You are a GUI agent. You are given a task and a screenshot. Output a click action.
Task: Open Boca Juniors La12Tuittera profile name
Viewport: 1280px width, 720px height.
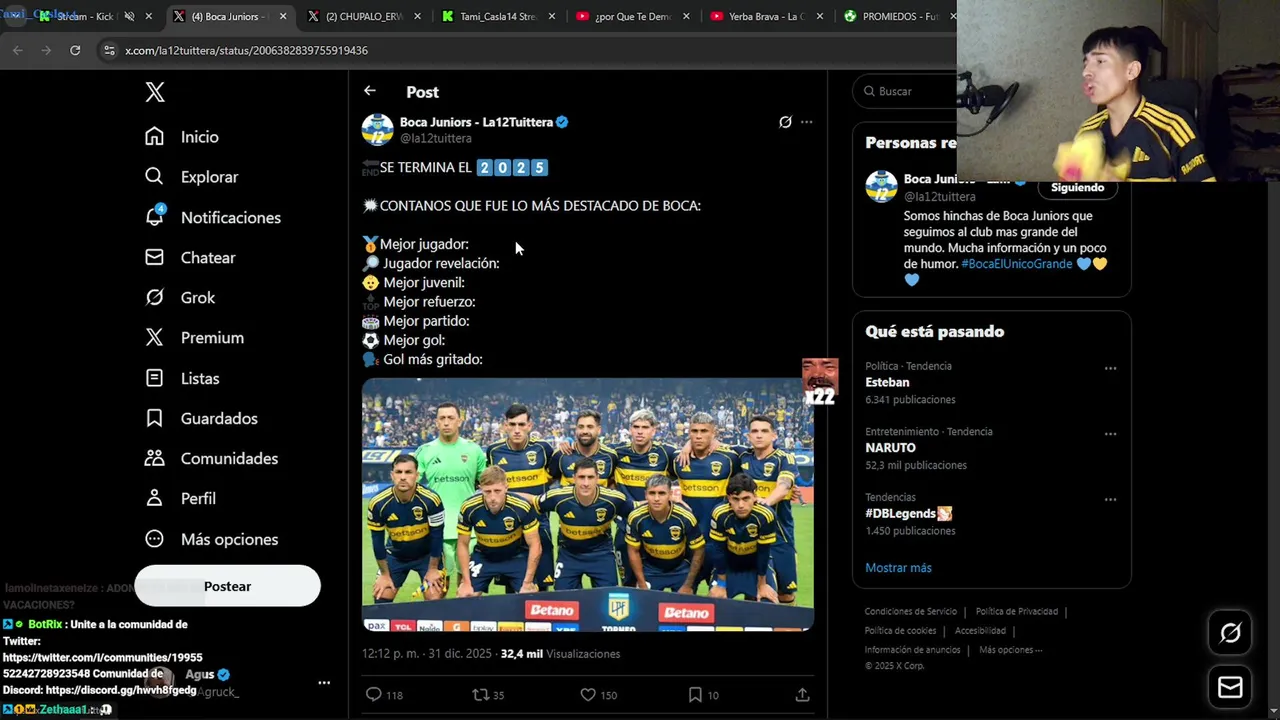[x=476, y=122]
